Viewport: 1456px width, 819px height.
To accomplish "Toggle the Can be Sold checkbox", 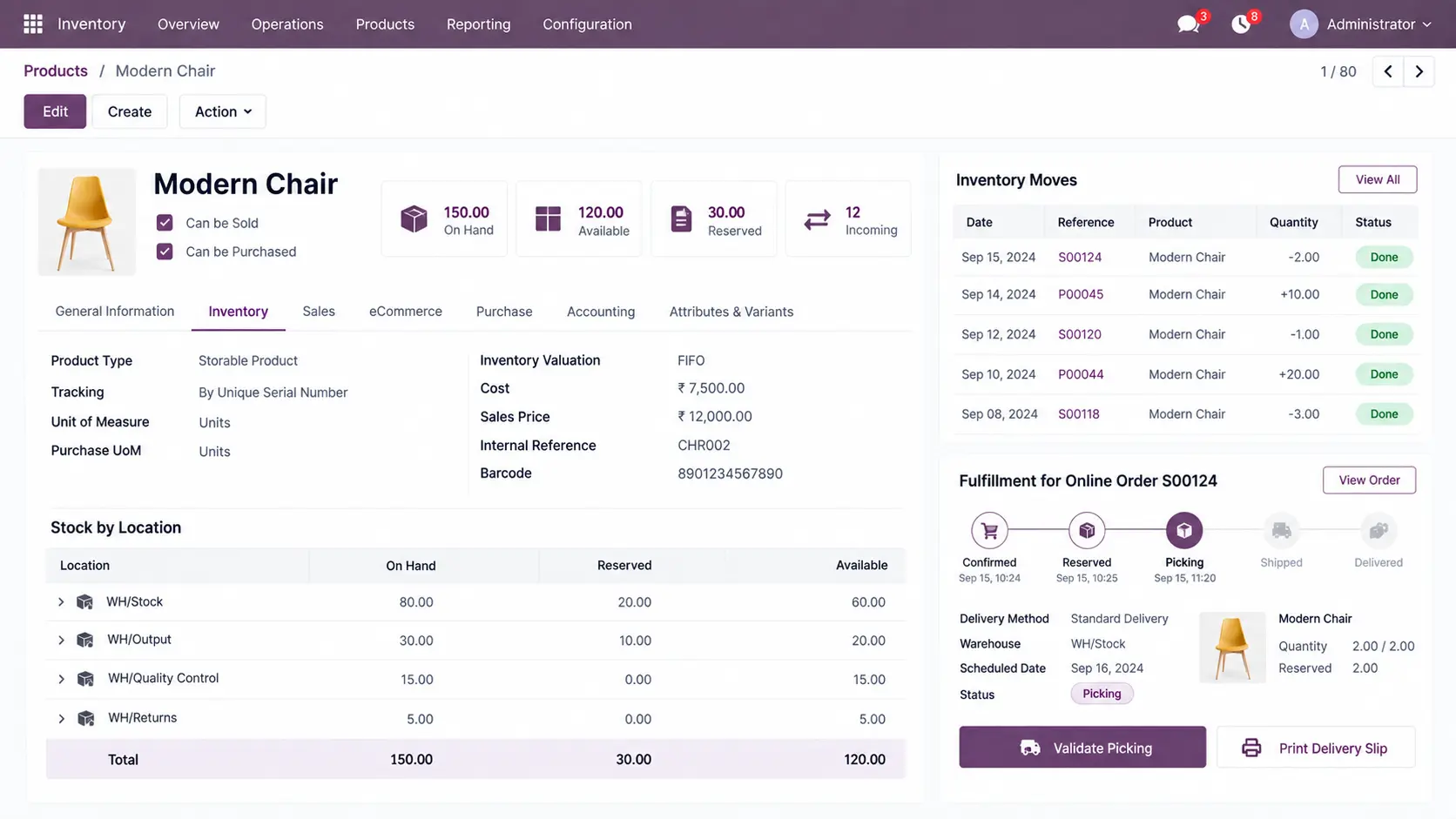I will click(165, 223).
